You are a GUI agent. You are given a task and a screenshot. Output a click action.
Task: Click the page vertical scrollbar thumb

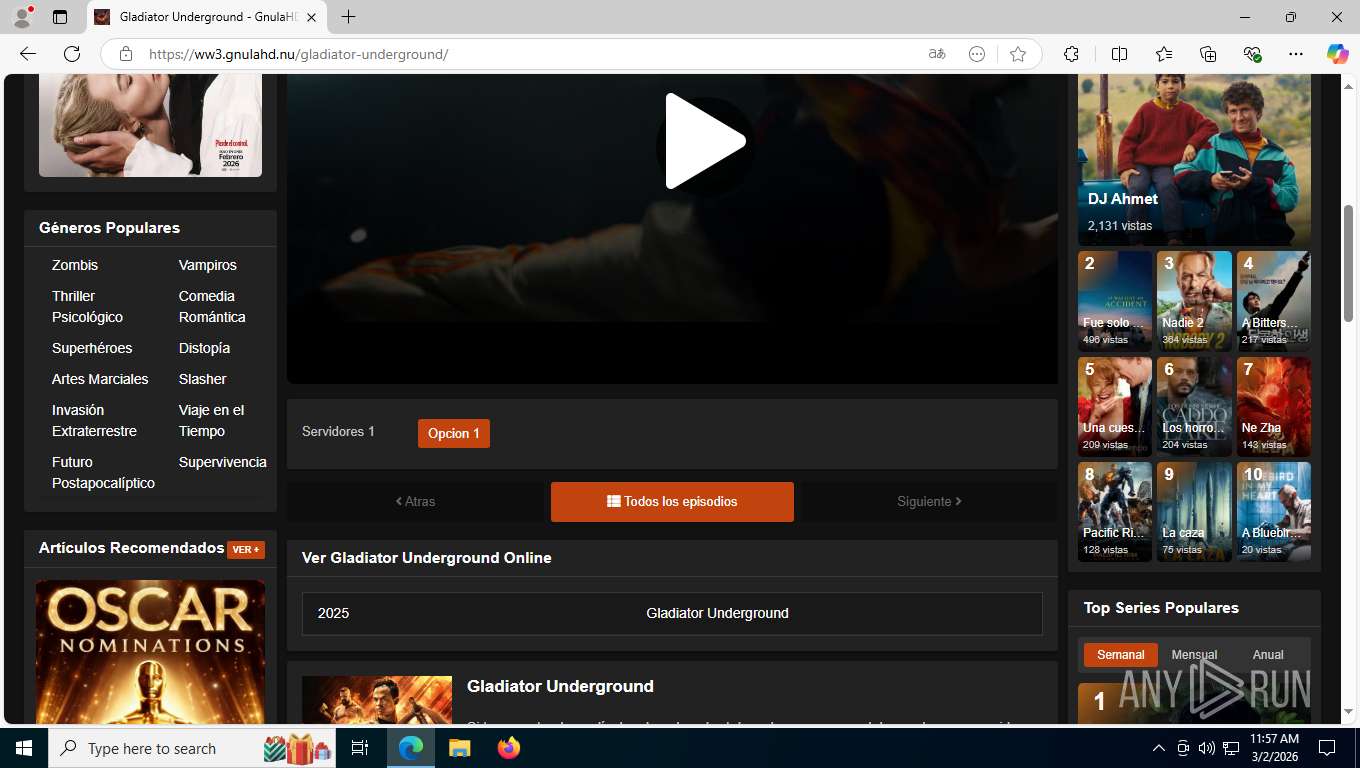1349,264
